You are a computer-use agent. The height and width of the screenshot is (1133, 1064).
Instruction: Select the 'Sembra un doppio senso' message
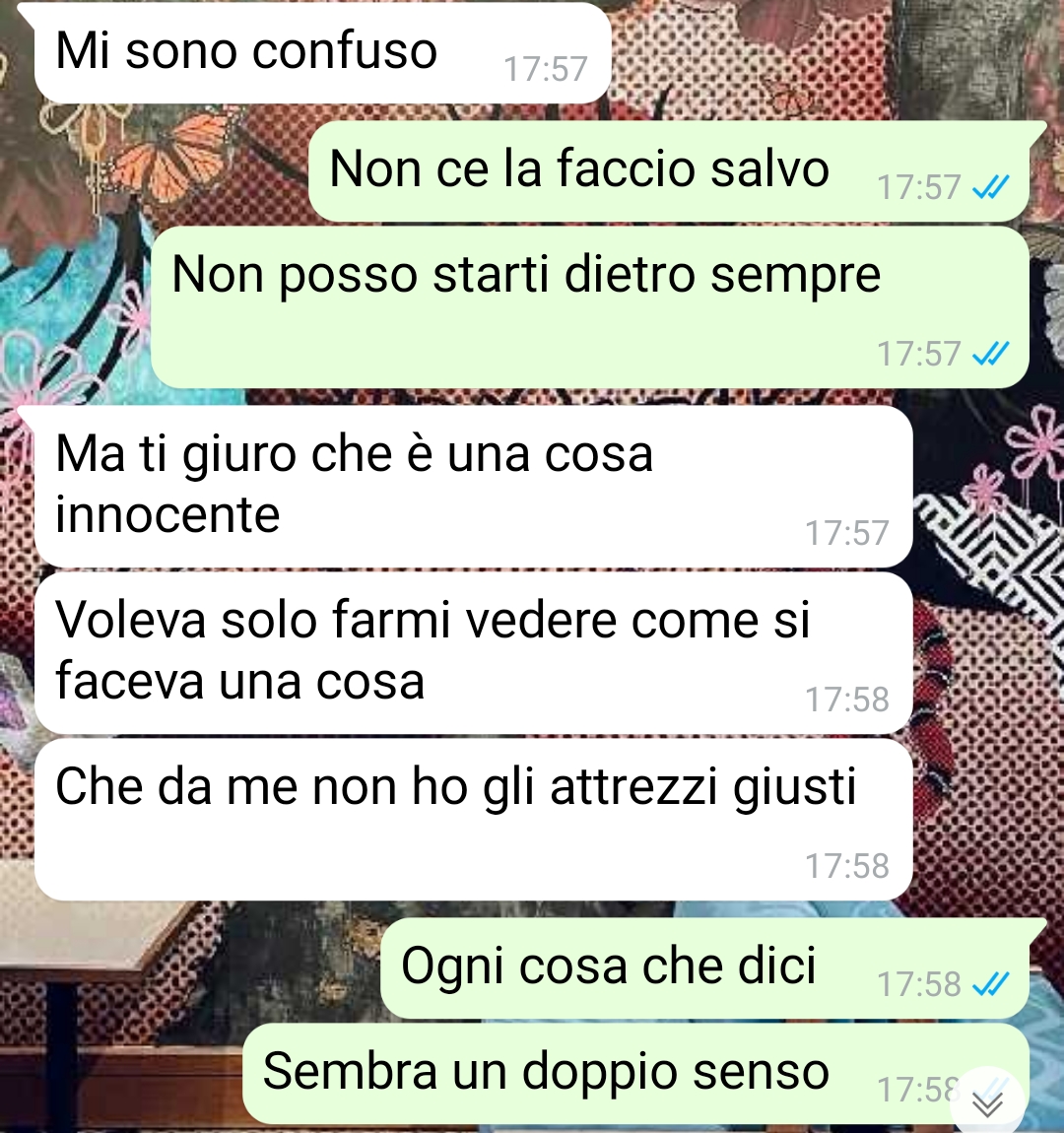coord(635,1074)
